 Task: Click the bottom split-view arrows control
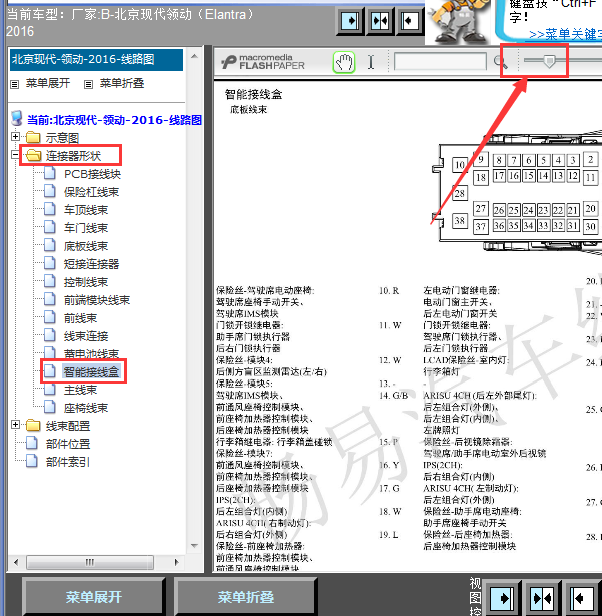(x=542, y=599)
